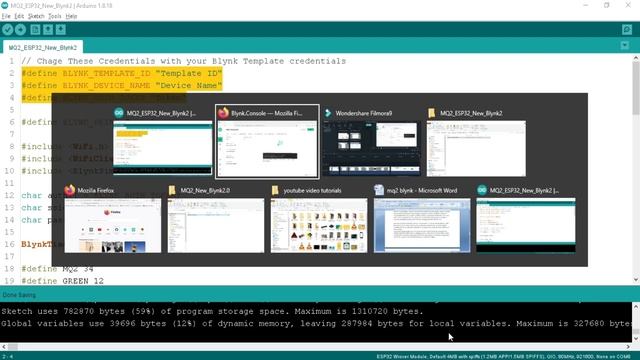The width and height of the screenshot is (640, 360).
Task: Click the Filmora9 icon in task switcher
Action: [328, 113]
